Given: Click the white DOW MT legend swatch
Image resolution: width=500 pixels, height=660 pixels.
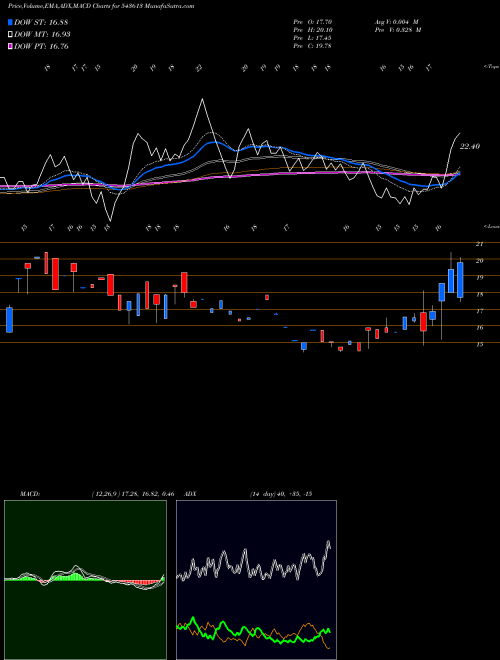Looking at the screenshot, I should pyautogui.click(x=11, y=35).
